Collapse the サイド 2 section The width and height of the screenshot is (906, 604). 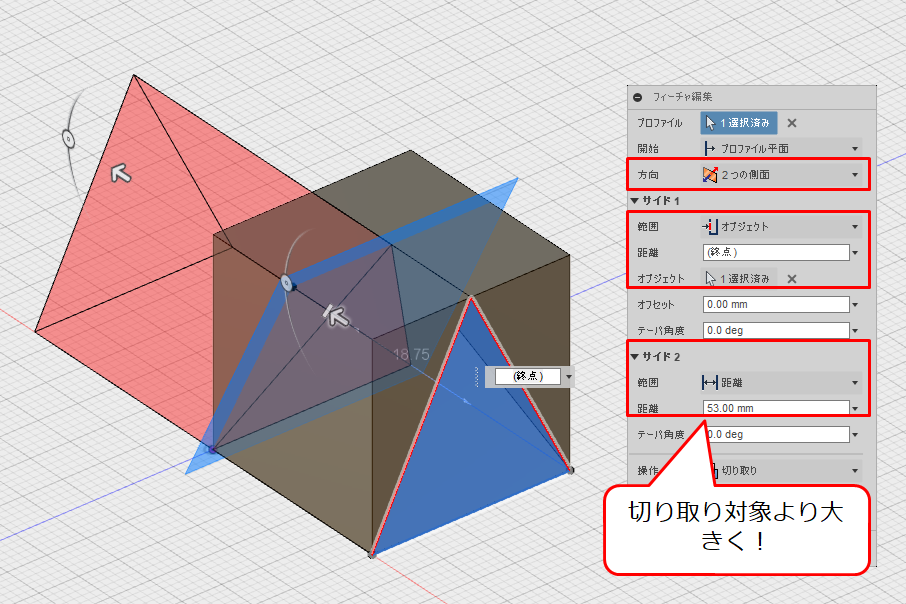634,357
